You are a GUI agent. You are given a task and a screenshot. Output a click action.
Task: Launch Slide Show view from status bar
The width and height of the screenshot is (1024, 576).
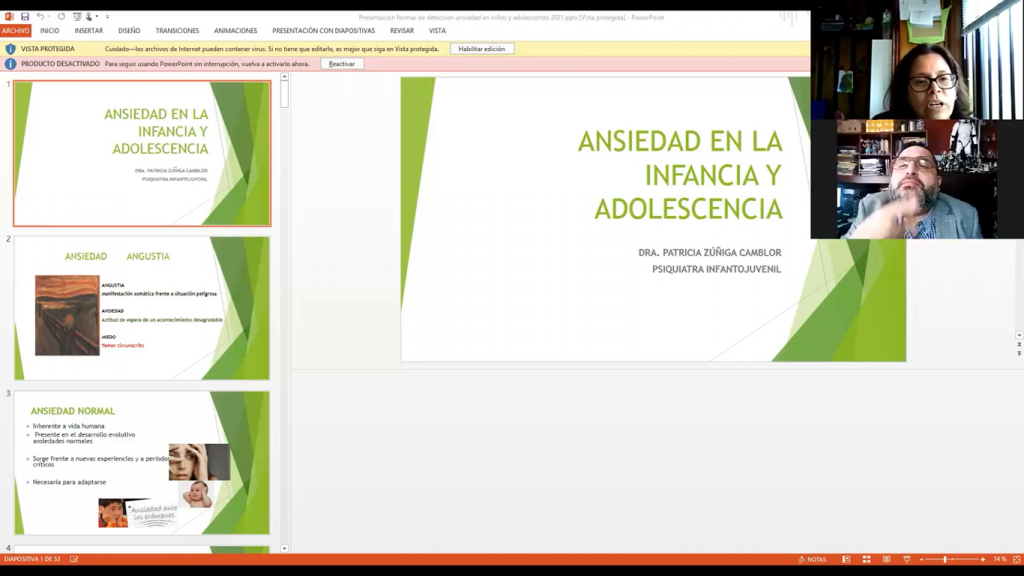point(906,559)
